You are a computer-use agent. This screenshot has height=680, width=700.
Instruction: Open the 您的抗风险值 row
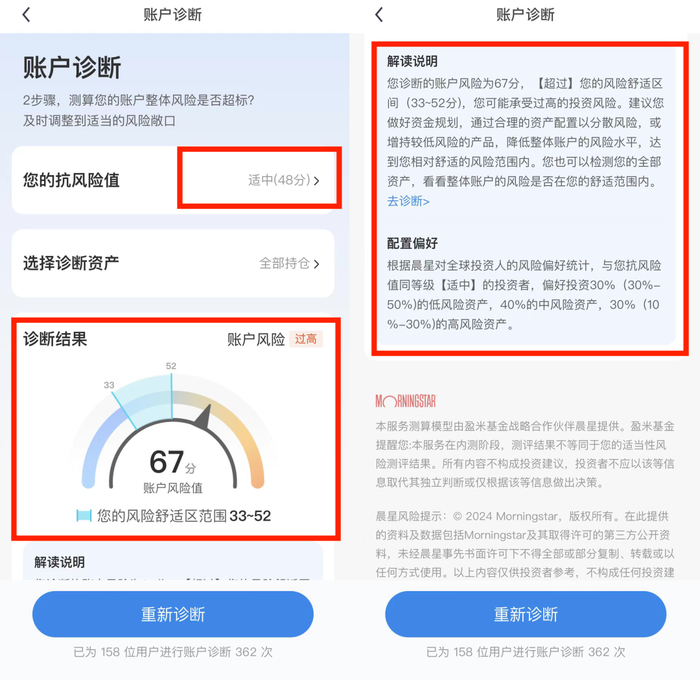pyautogui.click(x=173, y=180)
